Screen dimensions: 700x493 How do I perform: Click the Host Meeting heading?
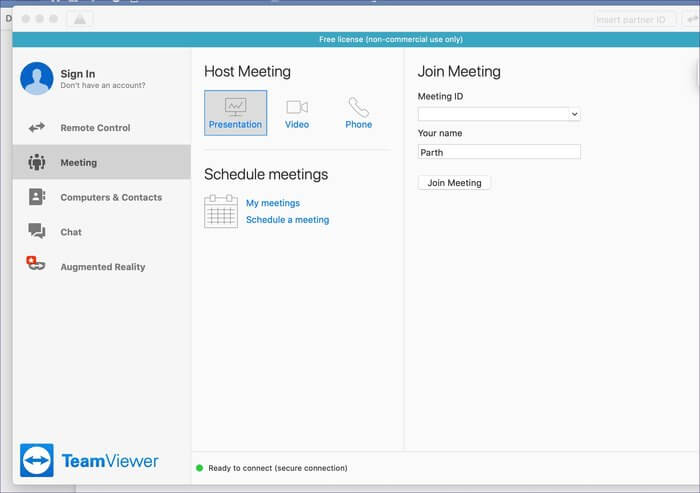click(x=247, y=71)
